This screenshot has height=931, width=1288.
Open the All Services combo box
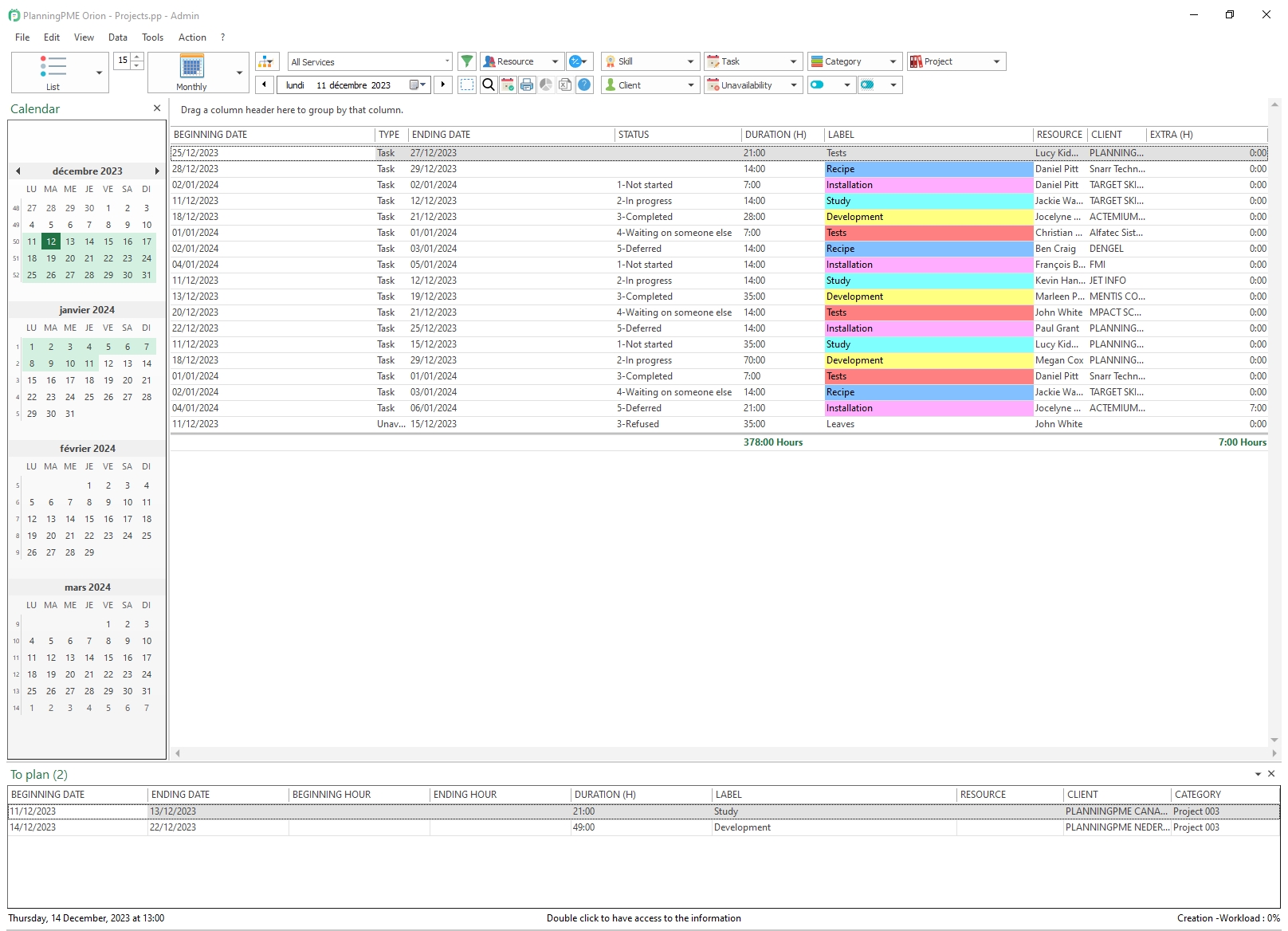370,61
